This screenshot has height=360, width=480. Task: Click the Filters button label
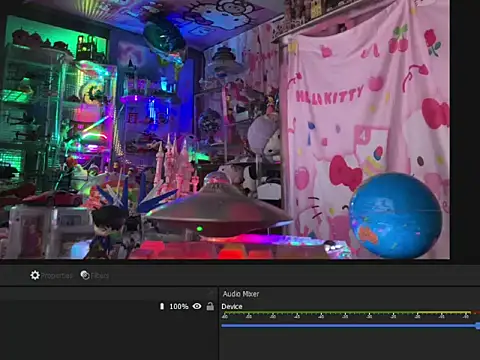100,276
